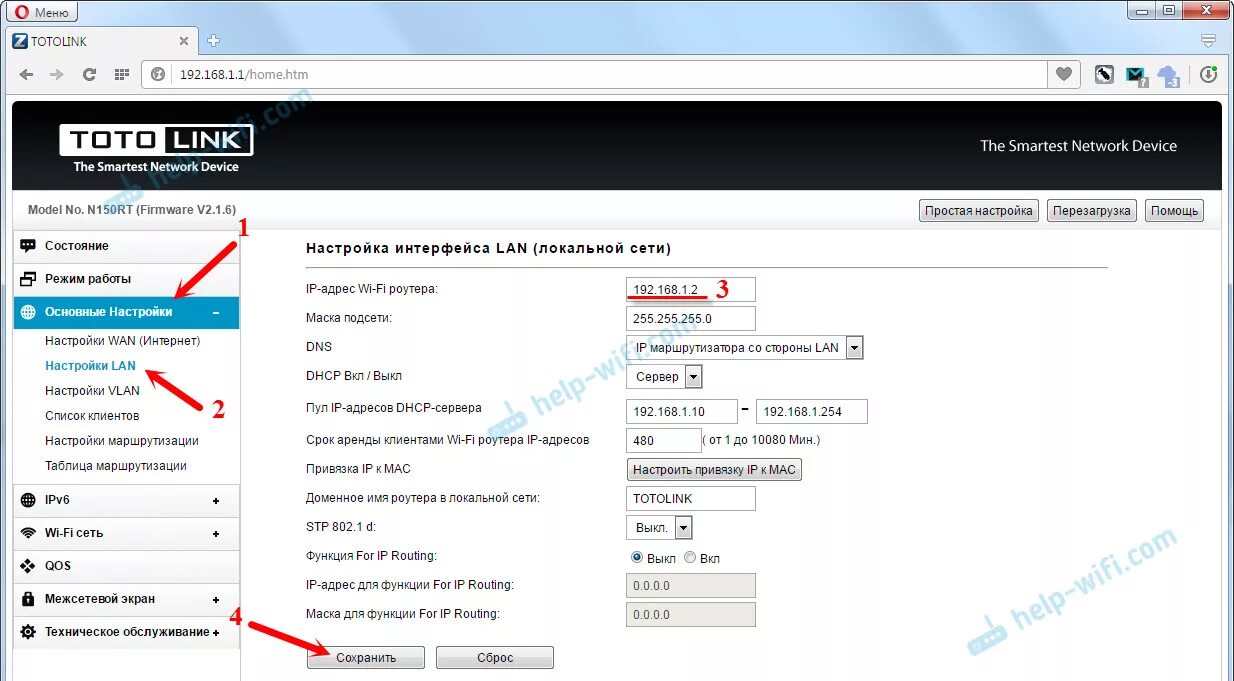
Task: Open Настройки LAN page
Action: pos(90,366)
